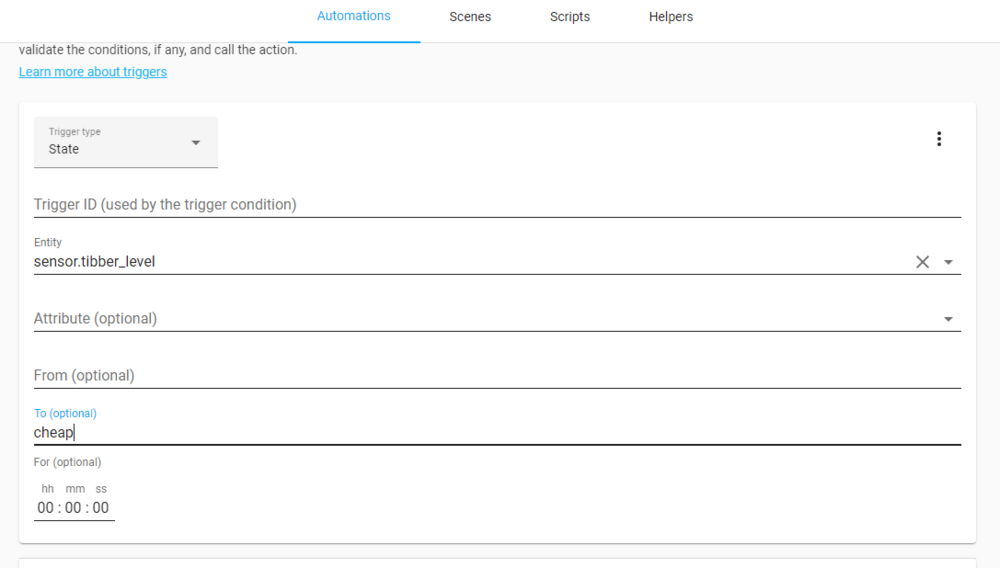The width and height of the screenshot is (1000, 568).
Task: Open the Trigger type dropdown arrow
Action: pyautogui.click(x=196, y=143)
